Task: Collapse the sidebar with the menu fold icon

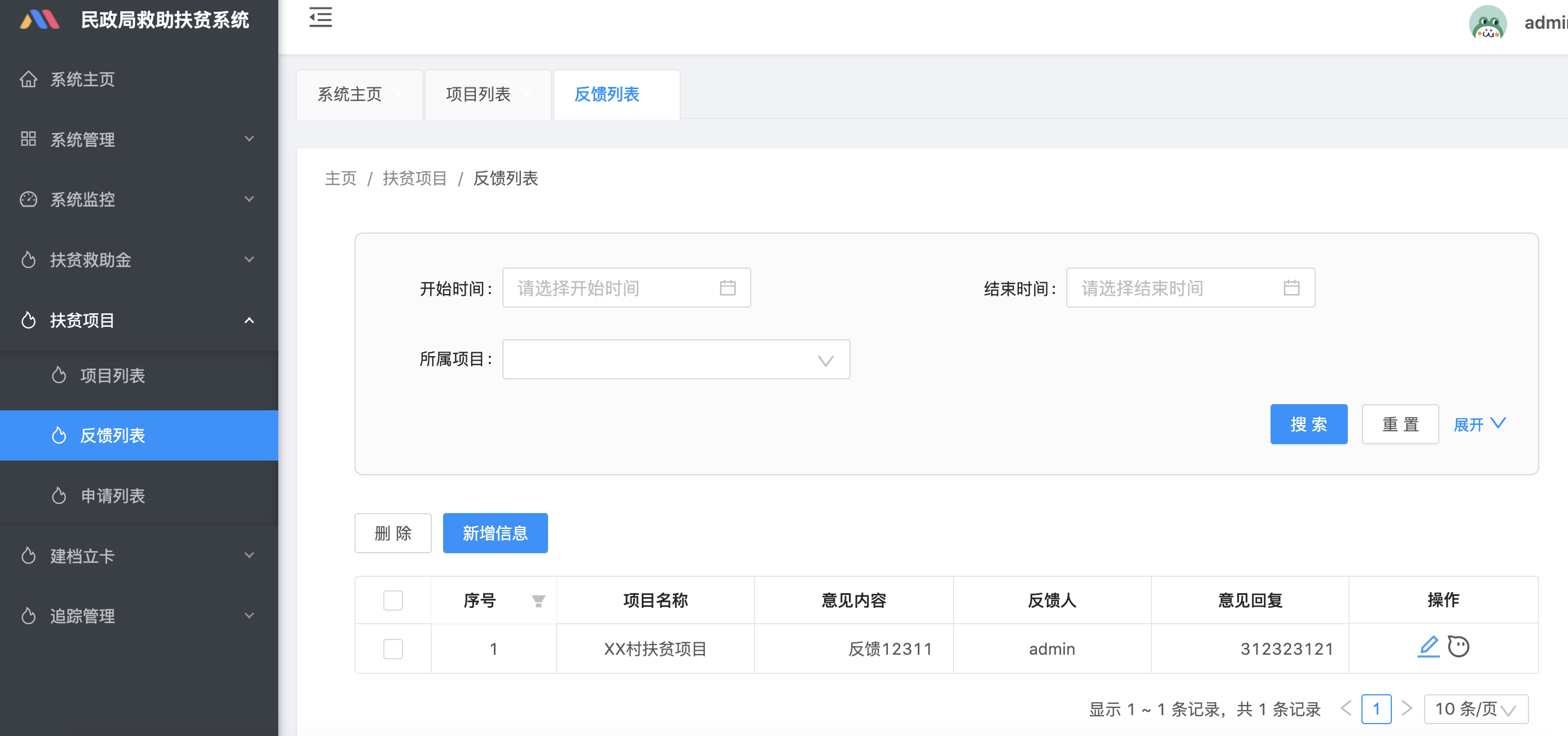Action: (320, 17)
